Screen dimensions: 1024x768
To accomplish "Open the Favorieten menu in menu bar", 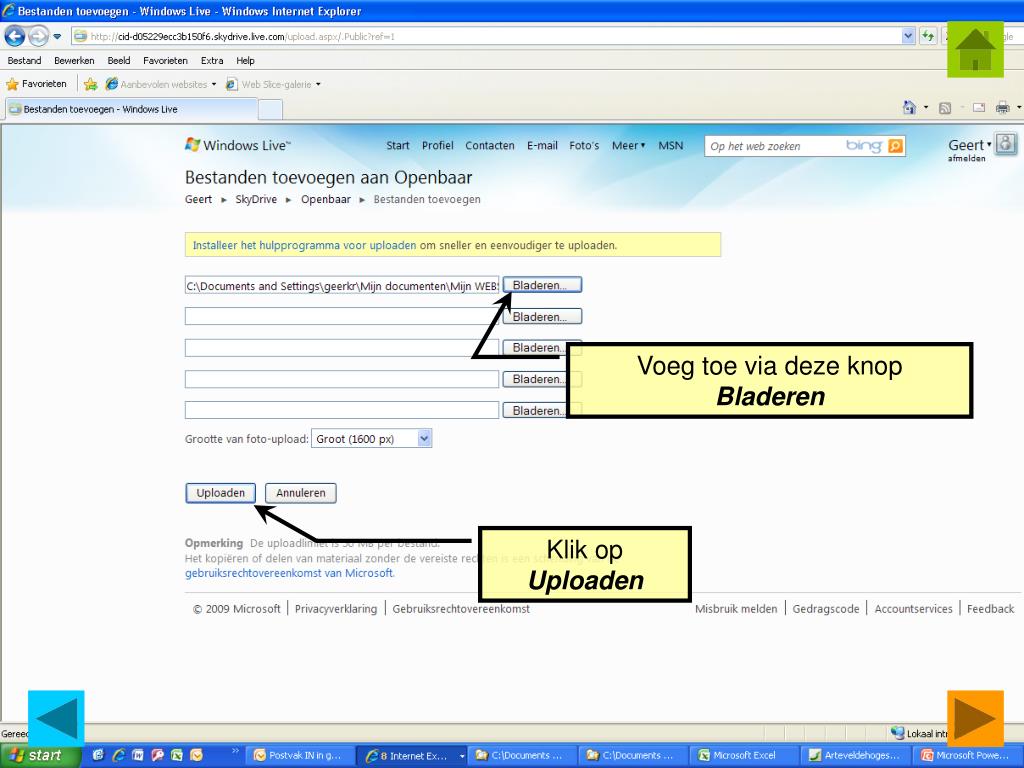I will (165, 61).
